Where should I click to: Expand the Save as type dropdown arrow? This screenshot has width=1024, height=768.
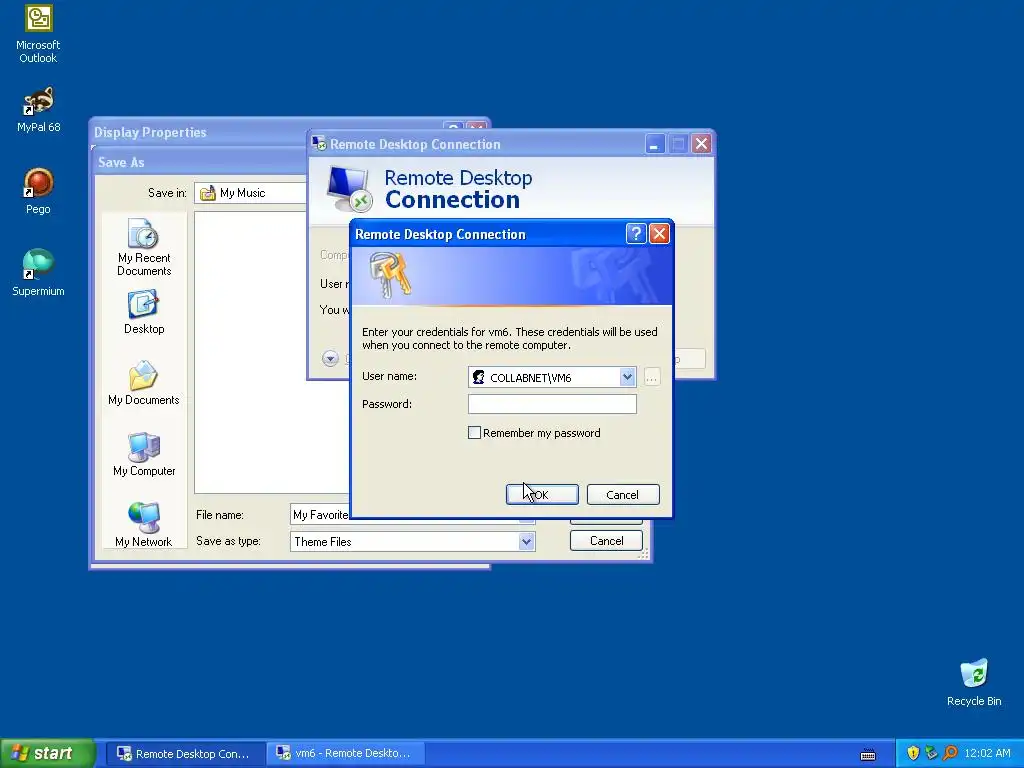pyautogui.click(x=526, y=541)
